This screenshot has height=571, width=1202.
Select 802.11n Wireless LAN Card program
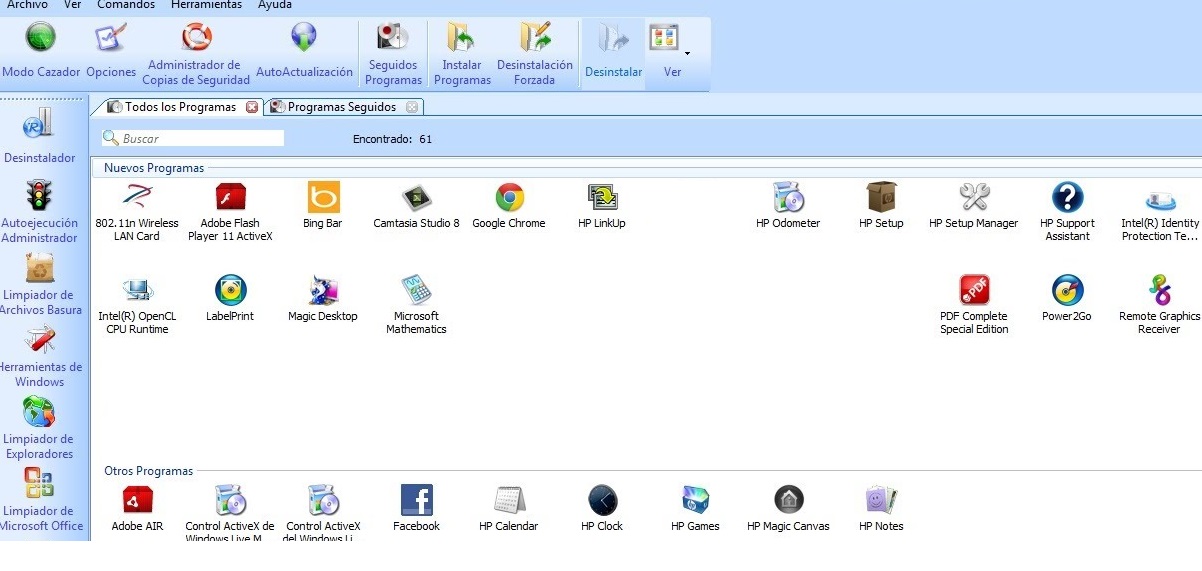[137, 212]
